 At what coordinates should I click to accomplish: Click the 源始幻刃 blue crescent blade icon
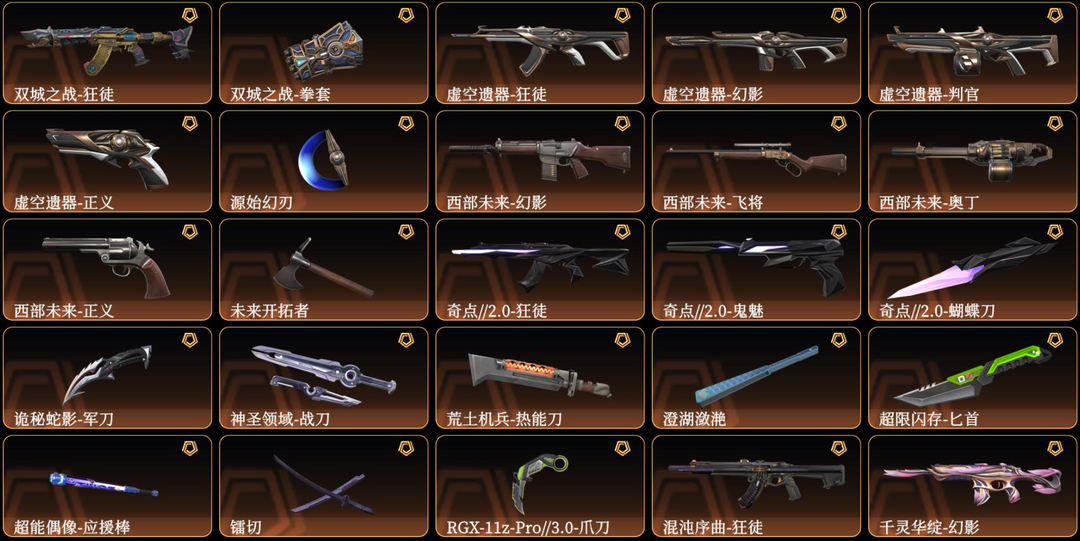point(324,158)
